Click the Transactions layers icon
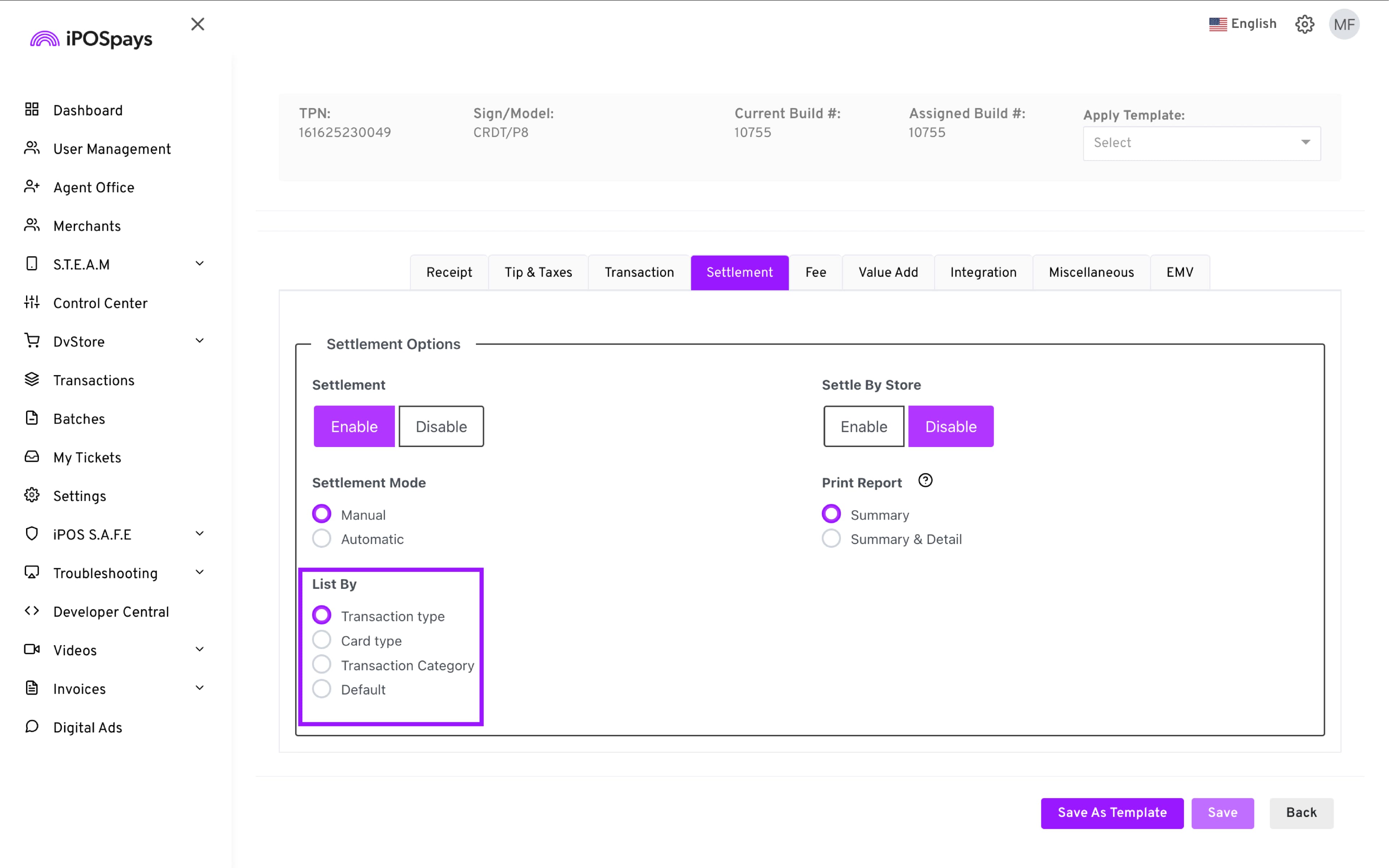 tap(31, 379)
